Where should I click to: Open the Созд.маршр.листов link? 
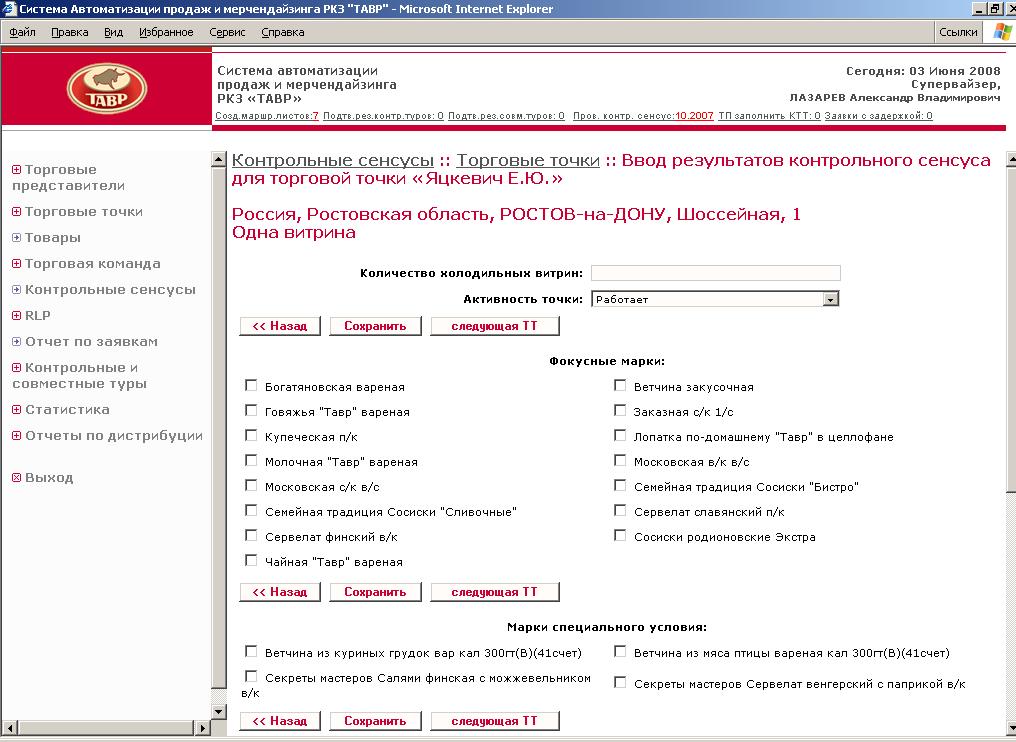pyautogui.click(x=267, y=116)
